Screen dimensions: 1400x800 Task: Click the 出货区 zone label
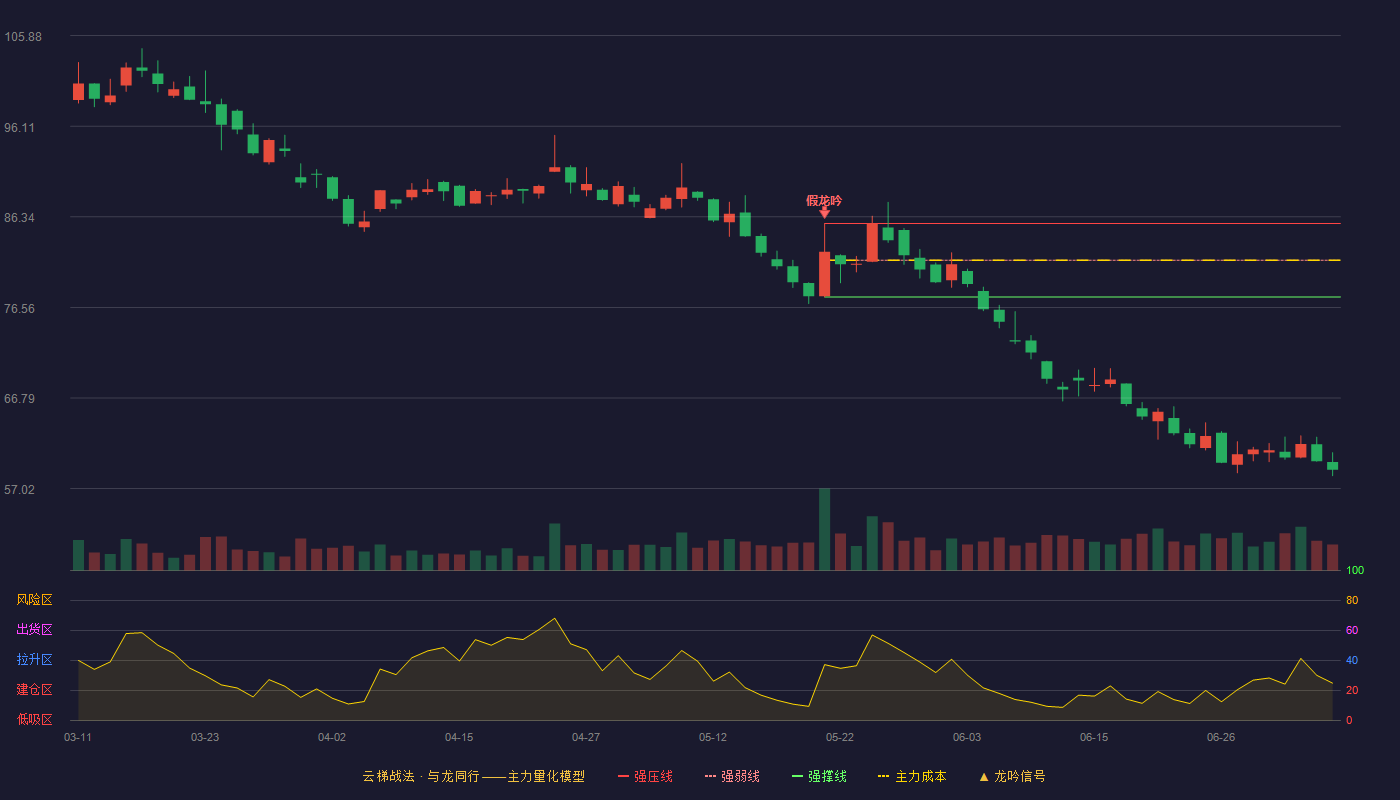(34, 630)
